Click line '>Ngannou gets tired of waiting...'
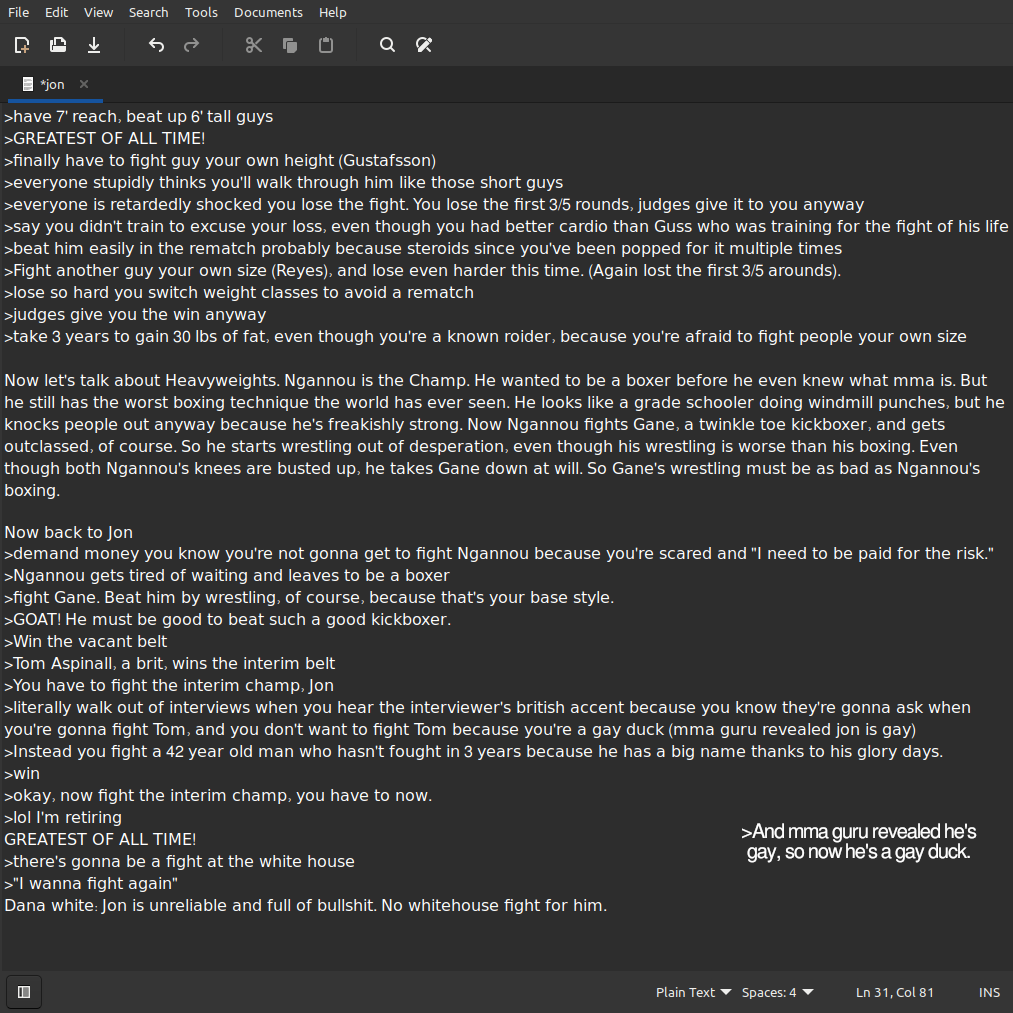Image resolution: width=1013 pixels, height=1013 pixels. point(227,576)
